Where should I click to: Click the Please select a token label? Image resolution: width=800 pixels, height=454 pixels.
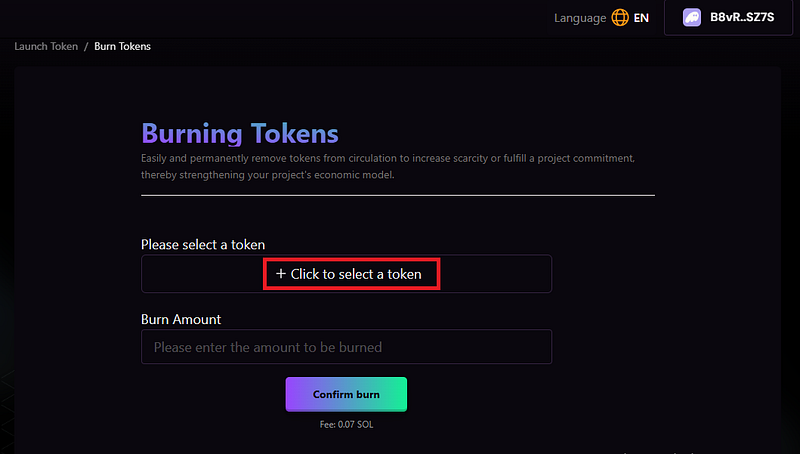(203, 244)
